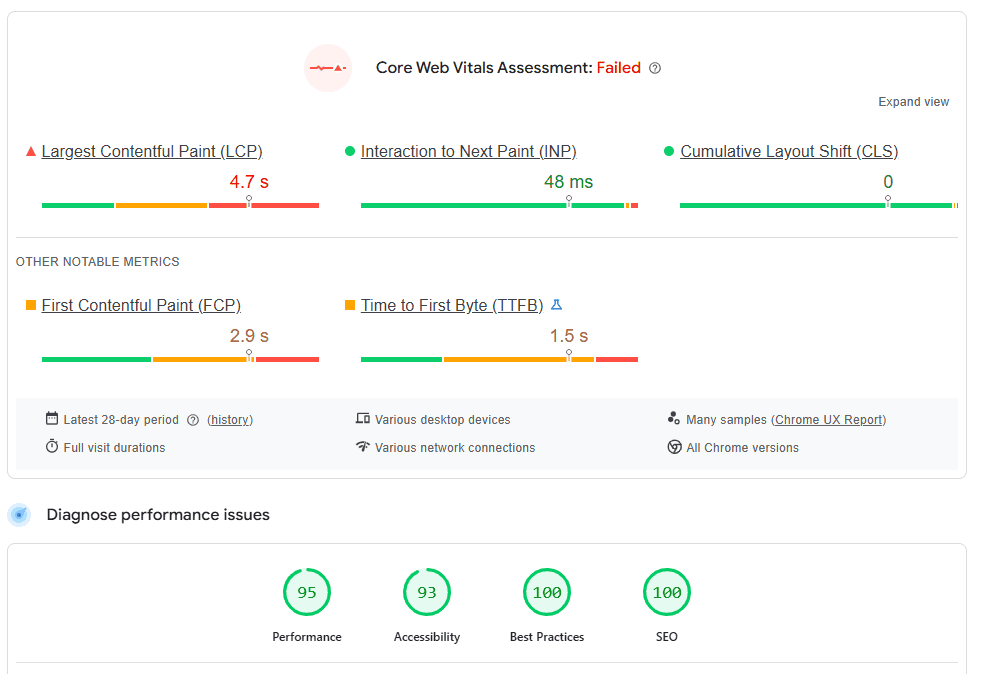The height and width of the screenshot is (674, 983).
Task: Open the Chrome UX Report link
Action: tap(828, 419)
